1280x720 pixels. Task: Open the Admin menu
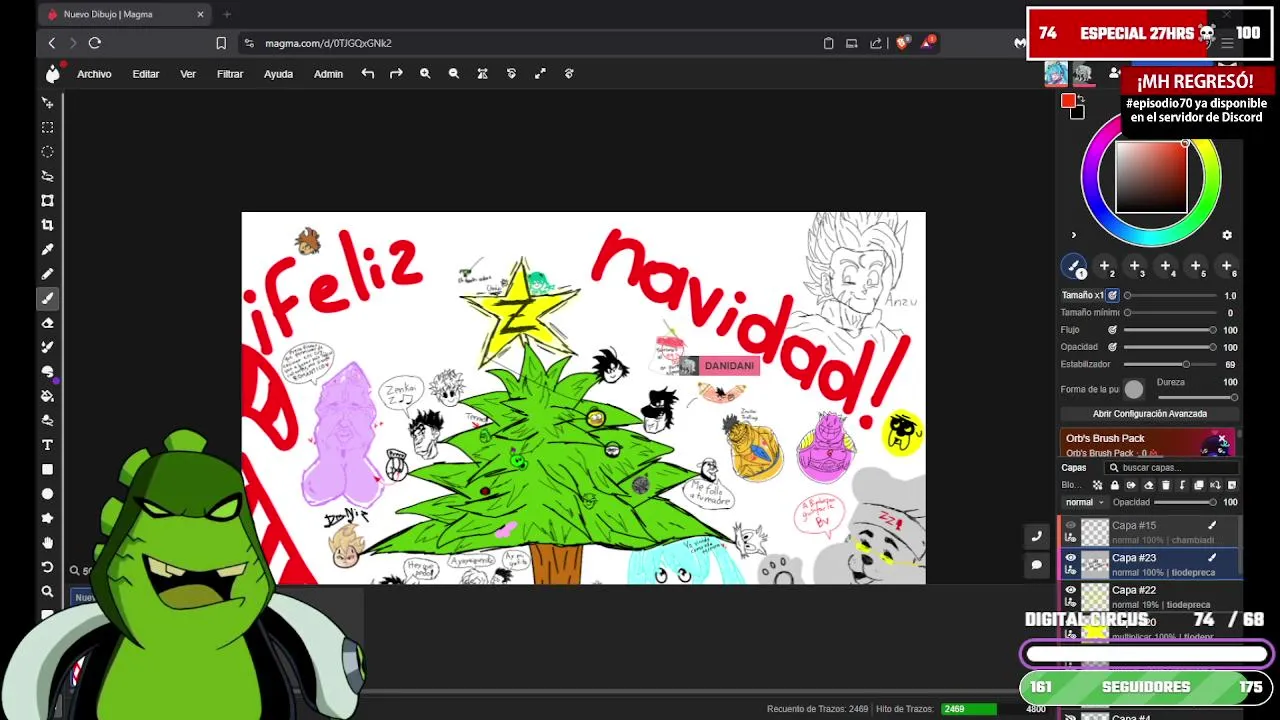pos(328,74)
